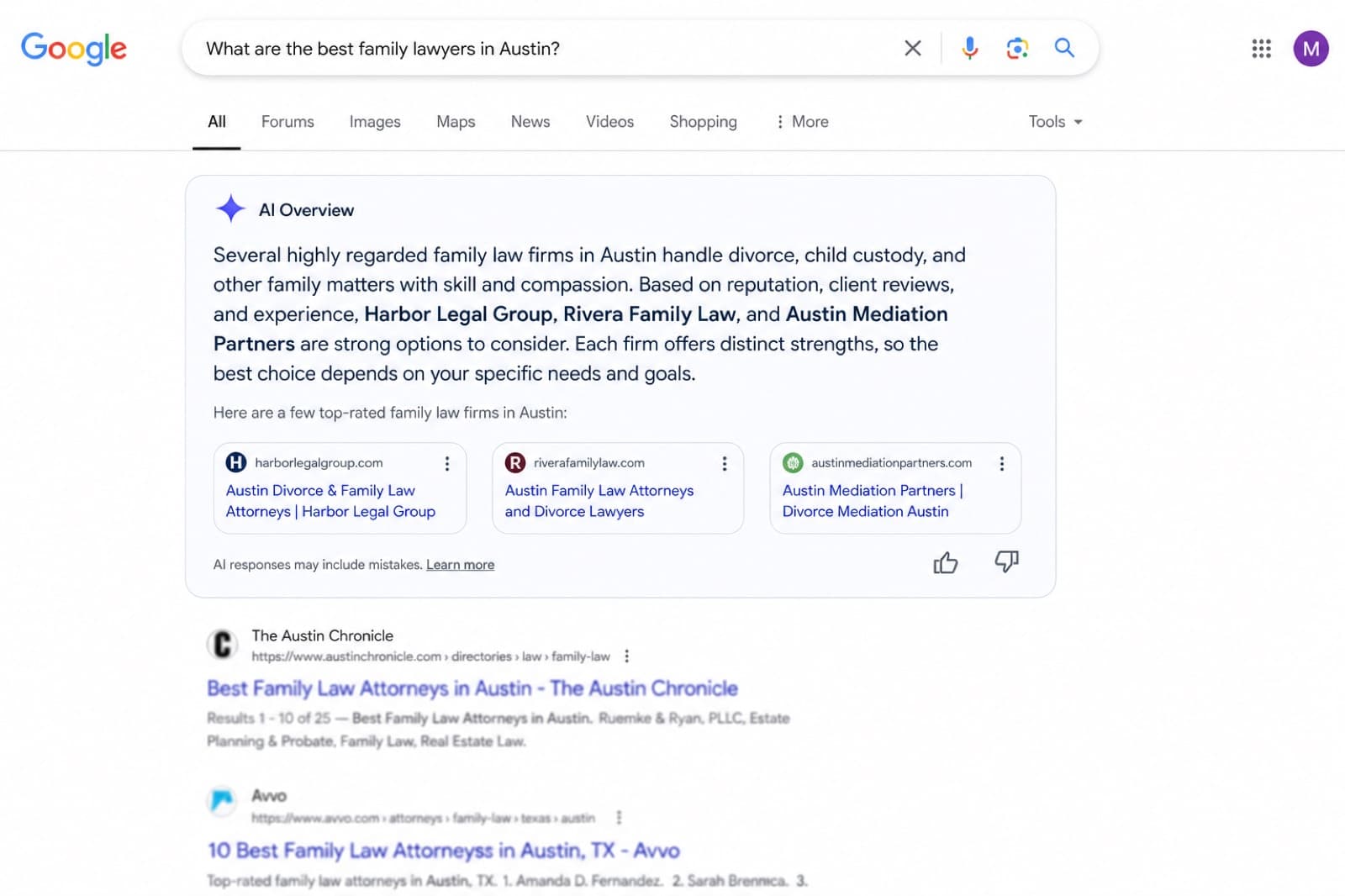Clear the search query with X

tap(913, 48)
